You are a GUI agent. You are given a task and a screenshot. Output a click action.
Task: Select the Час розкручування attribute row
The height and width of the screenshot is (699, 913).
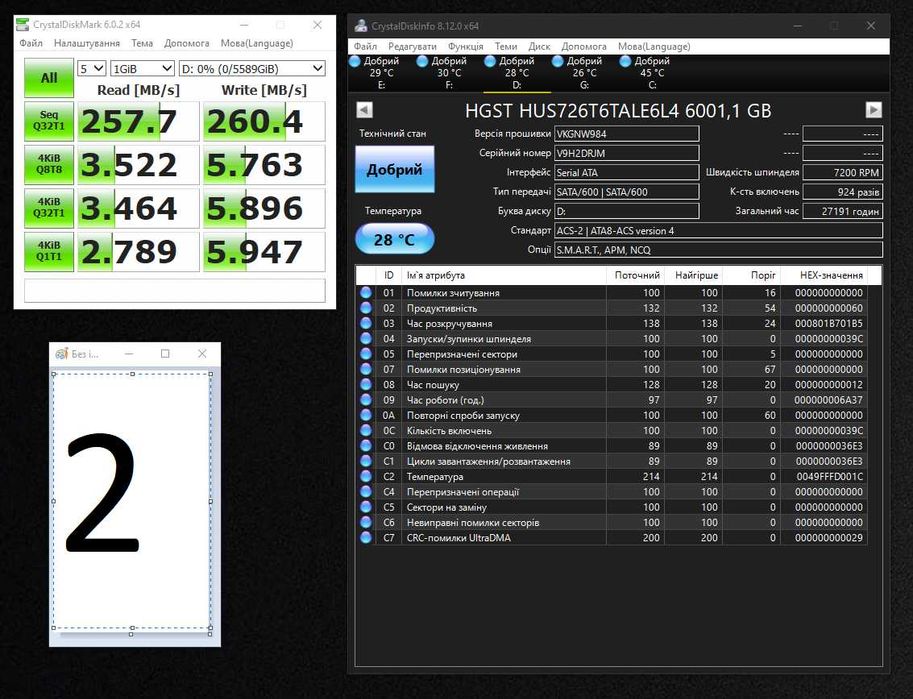coord(611,323)
